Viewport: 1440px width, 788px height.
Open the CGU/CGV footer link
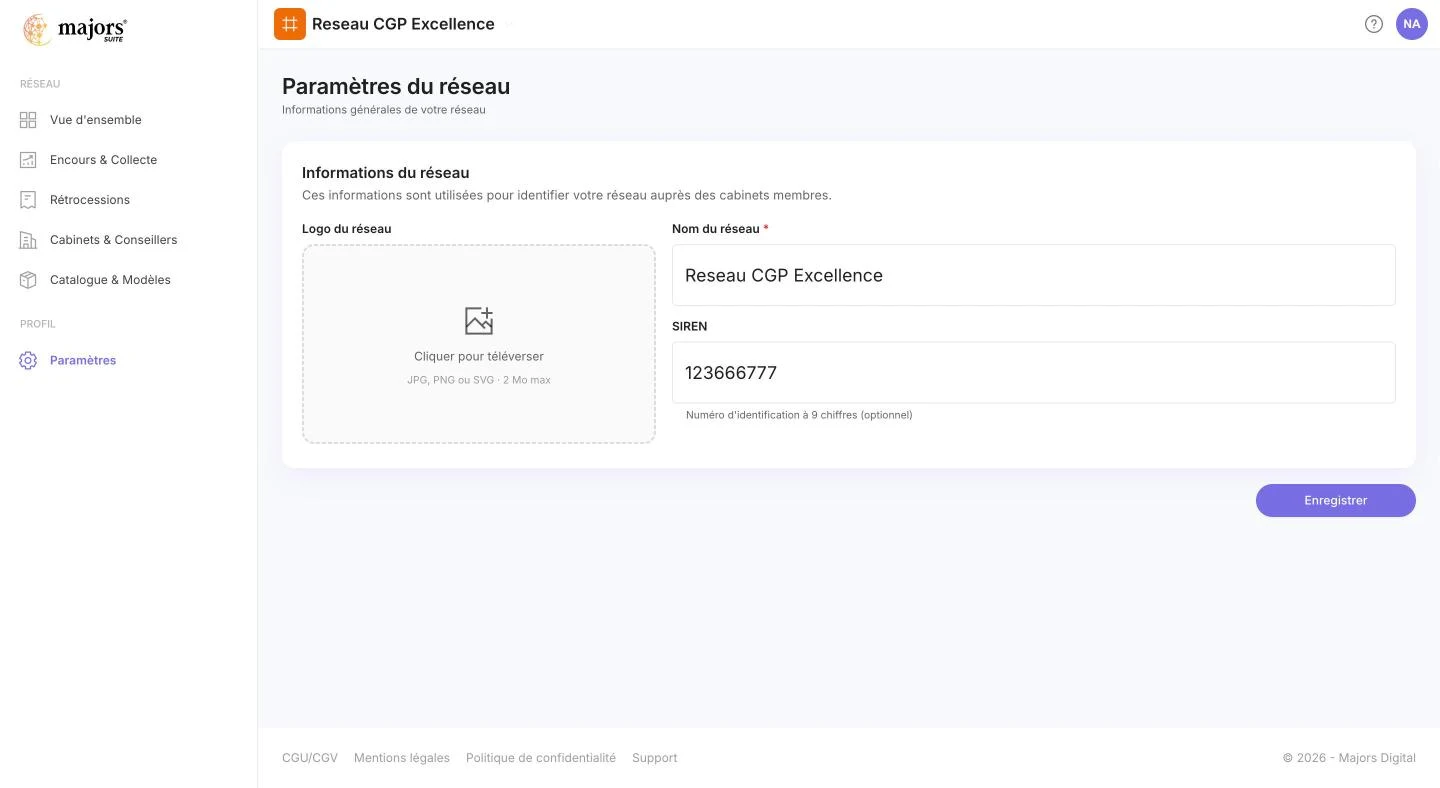310,758
